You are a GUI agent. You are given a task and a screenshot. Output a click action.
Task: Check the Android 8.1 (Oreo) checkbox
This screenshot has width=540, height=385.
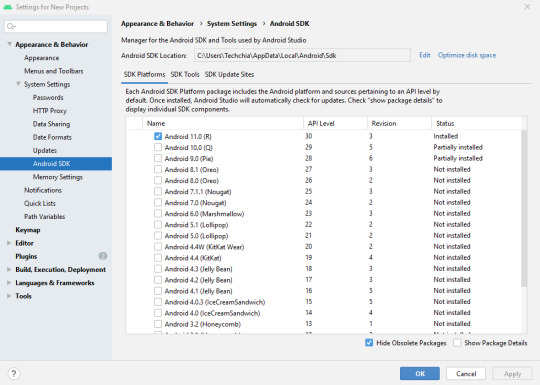158,169
